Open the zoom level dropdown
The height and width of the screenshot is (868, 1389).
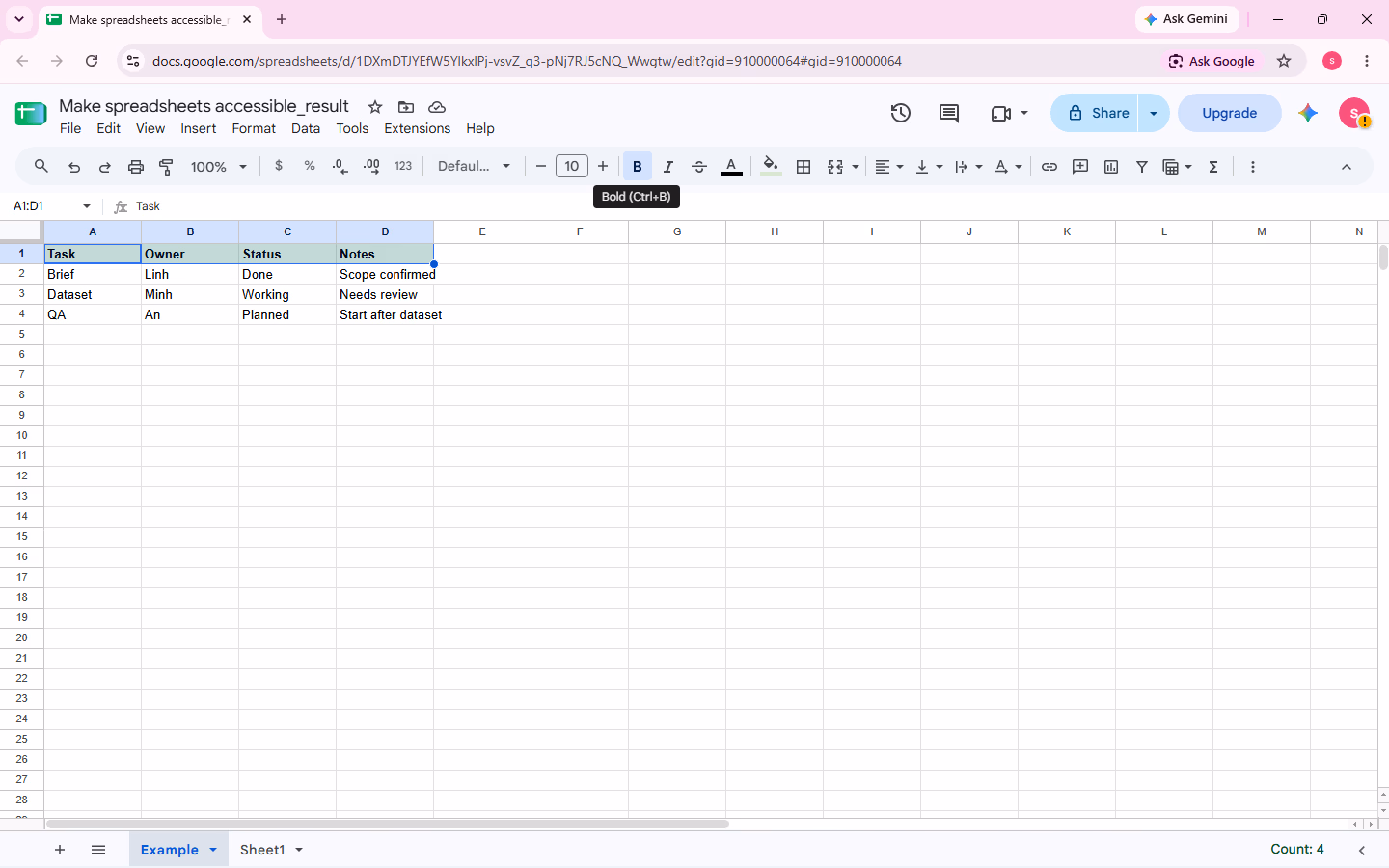pyautogui.click(x=219, y=167)
